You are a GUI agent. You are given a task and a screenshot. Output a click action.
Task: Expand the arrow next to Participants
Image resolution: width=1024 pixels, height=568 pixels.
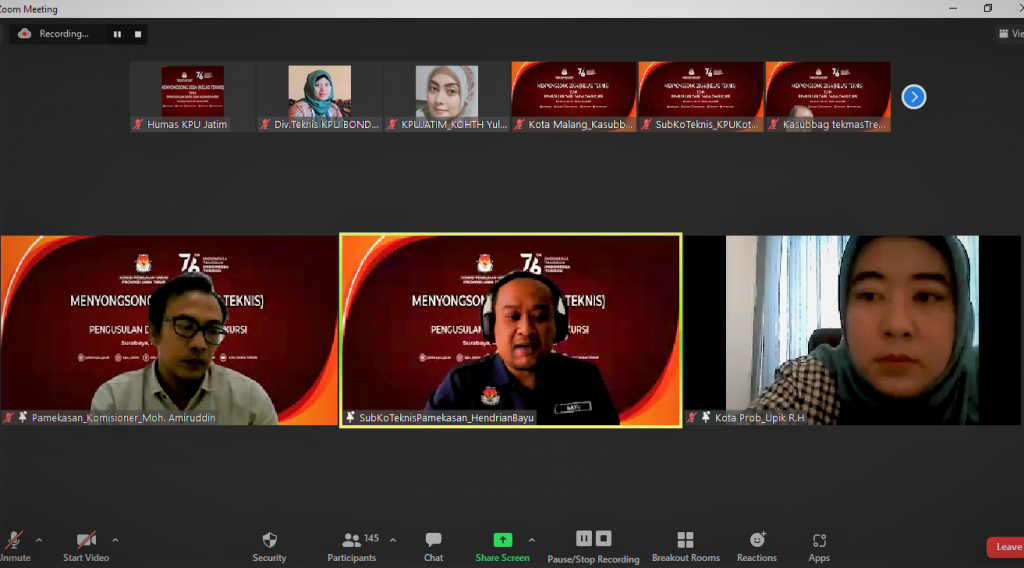[x=392, y=540]
